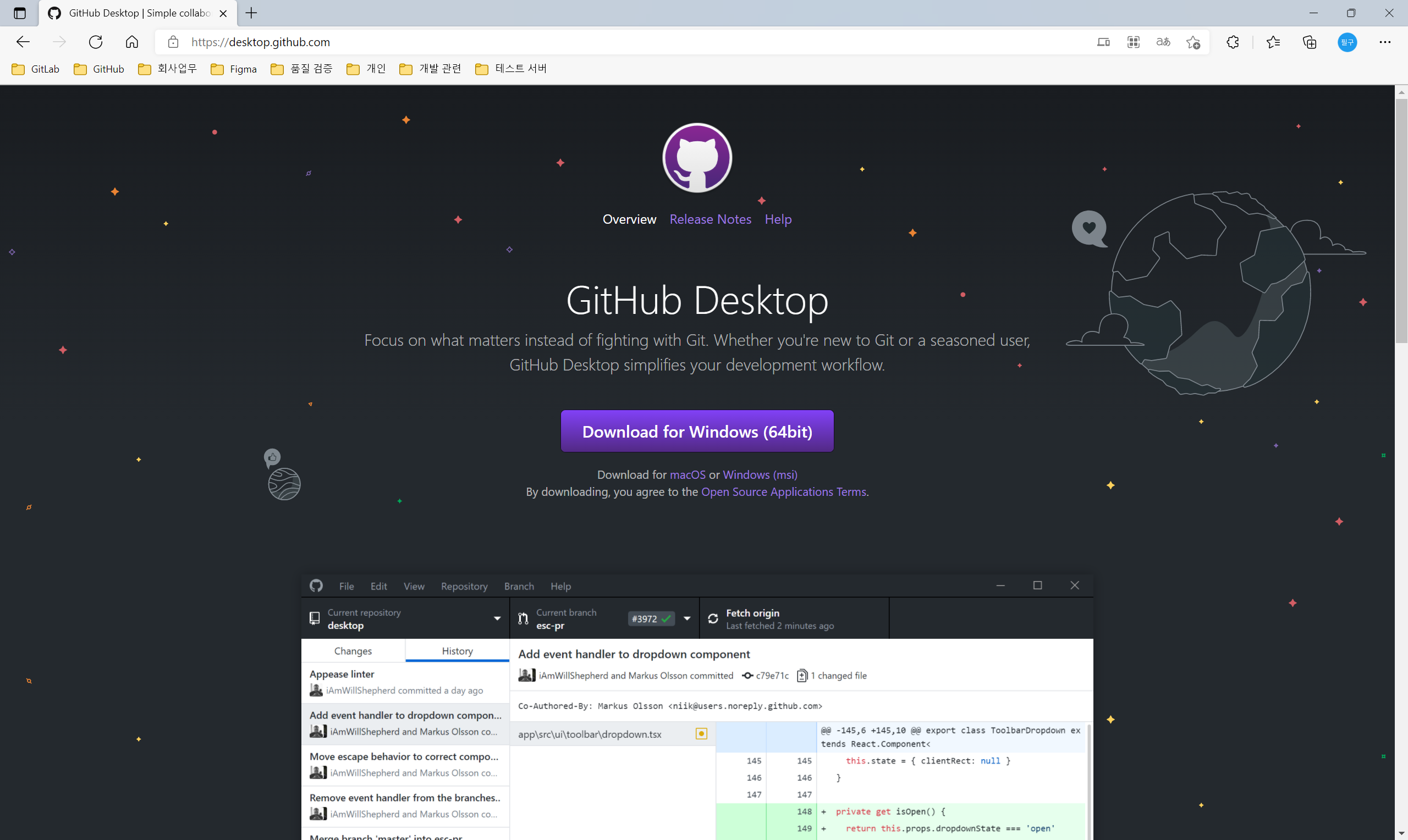Screen dimensions: 1408x840
Task: Open the 품질 검증 bookmark folder
Action: point(301,69)
